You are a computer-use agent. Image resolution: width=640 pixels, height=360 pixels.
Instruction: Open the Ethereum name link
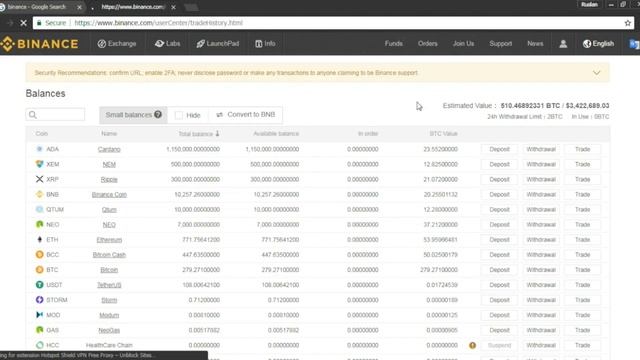tap(109, 240)
